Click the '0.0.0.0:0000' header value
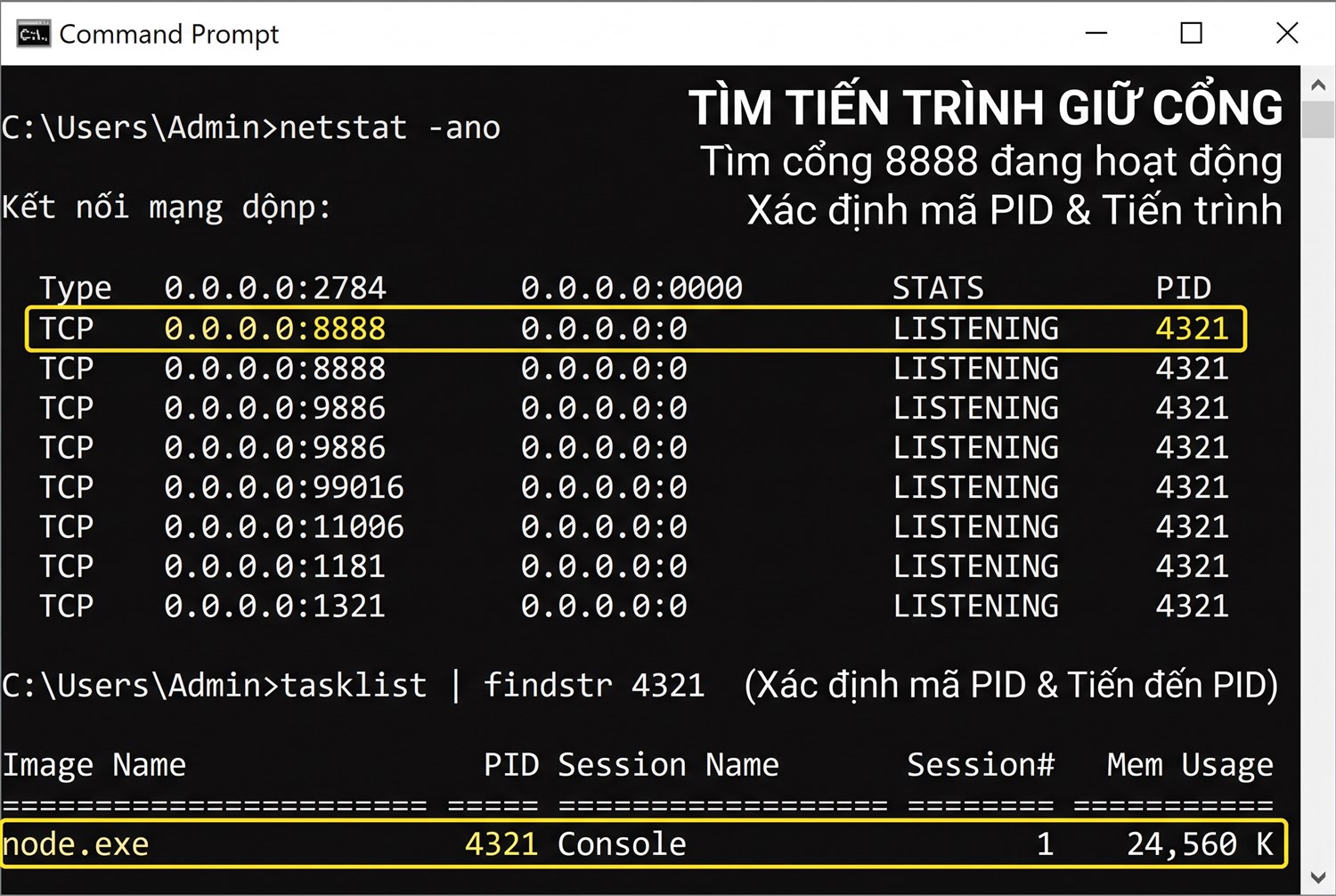The width and height of the screenshot is (1336, 896). [631, 289]
